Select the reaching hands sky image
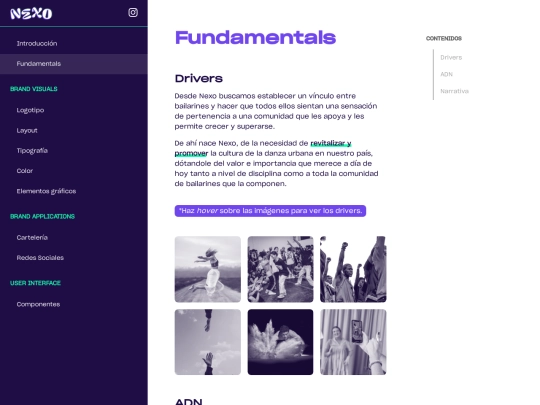Viewport: 540px width, 405px height. pos(208,342)
